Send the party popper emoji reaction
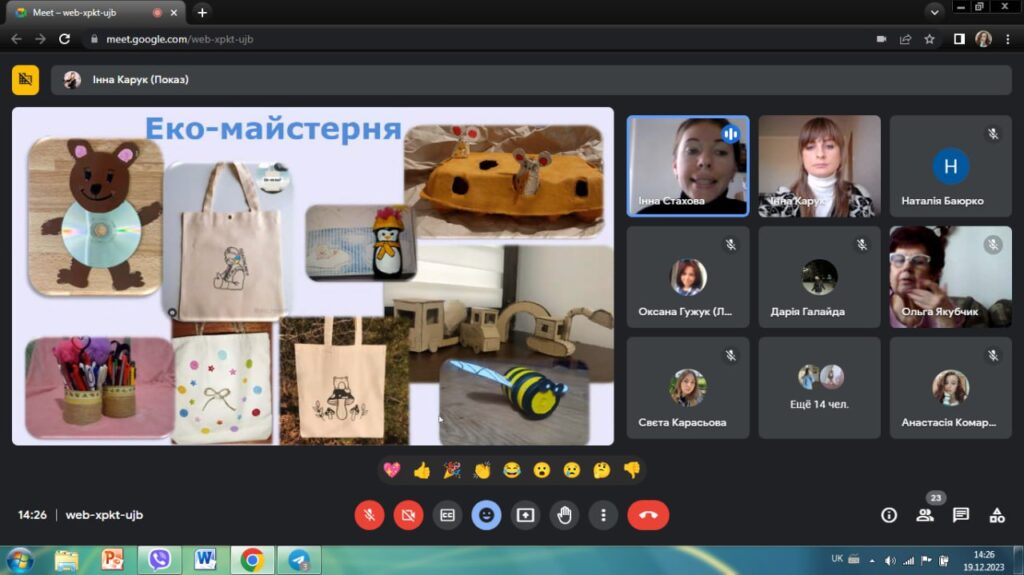This screenshot has height=575, width=1024. [452, 470]
